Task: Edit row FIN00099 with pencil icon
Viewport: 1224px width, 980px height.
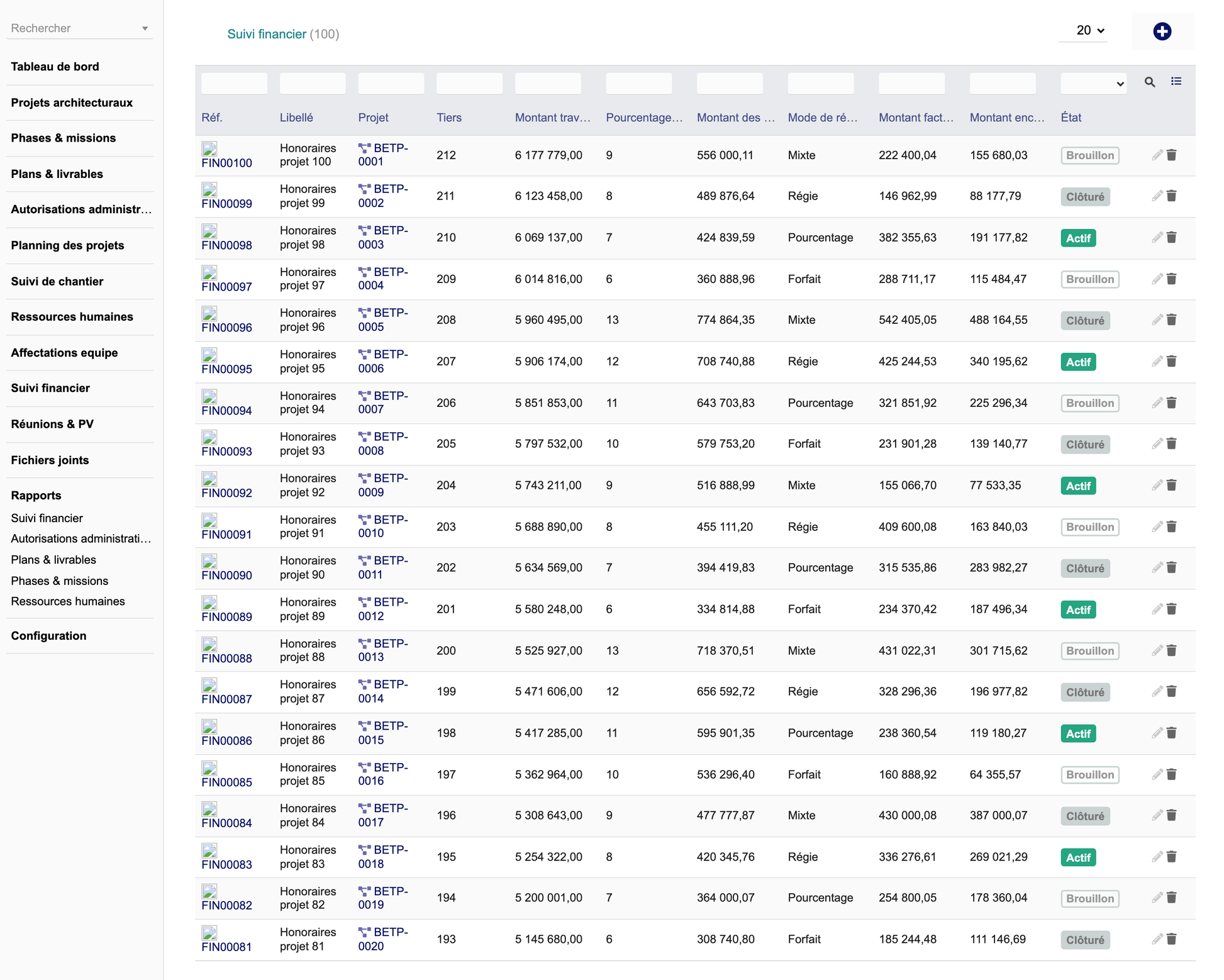Action: 1157,196
